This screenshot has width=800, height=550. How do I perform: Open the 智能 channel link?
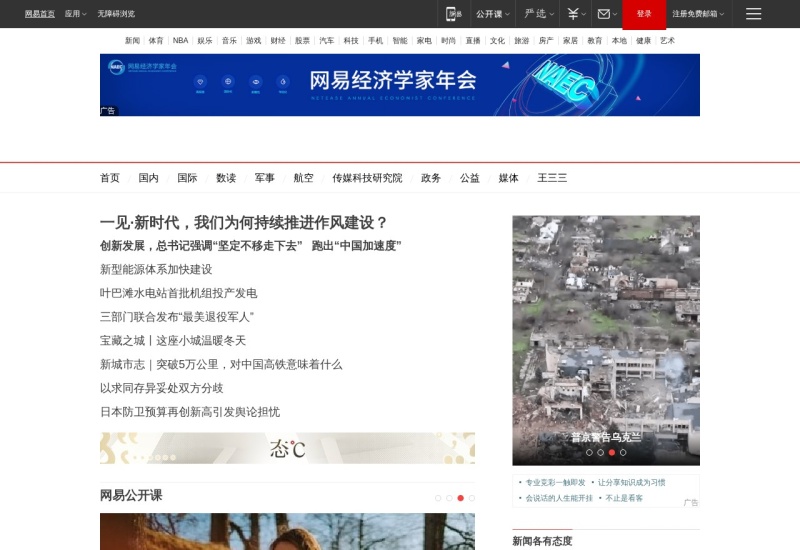[x=400, y=40]
